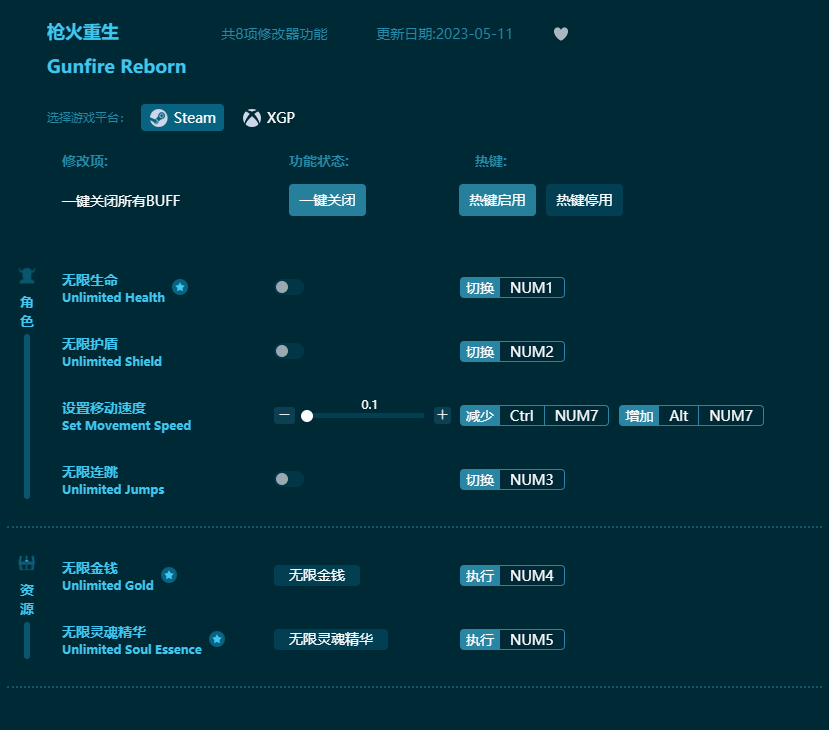Enable the Unlimited Health toggle
The width and height of the screenshot is (829, 730).
tap(289, 287)
